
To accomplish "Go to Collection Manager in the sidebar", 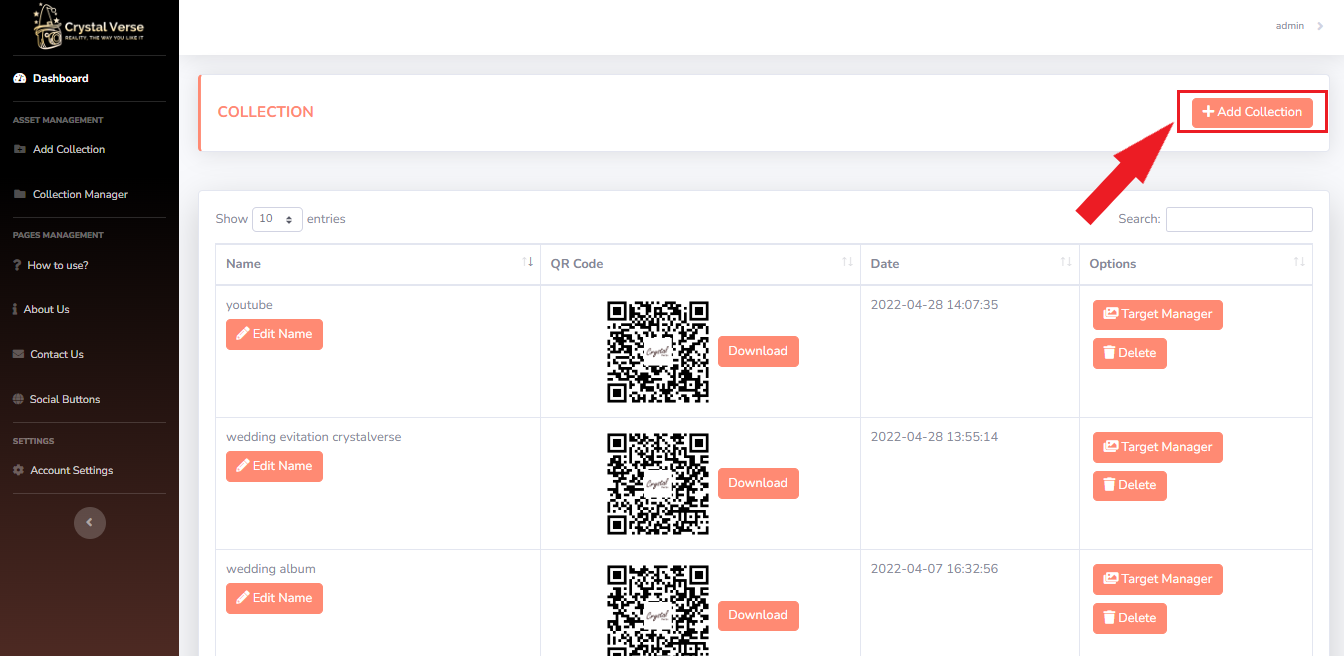I will (80, 194).
